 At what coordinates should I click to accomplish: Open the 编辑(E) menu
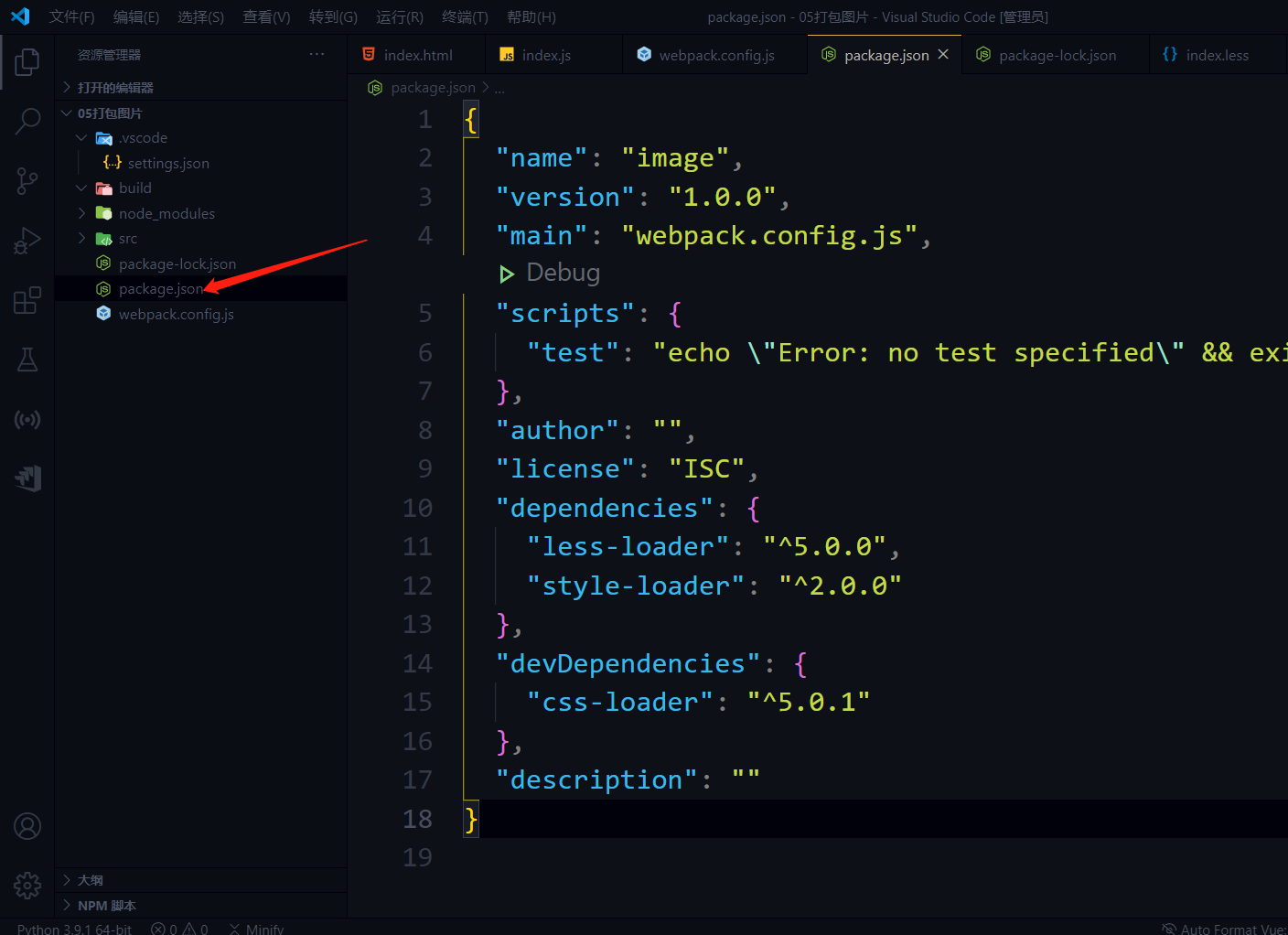(x=136, y=16)
